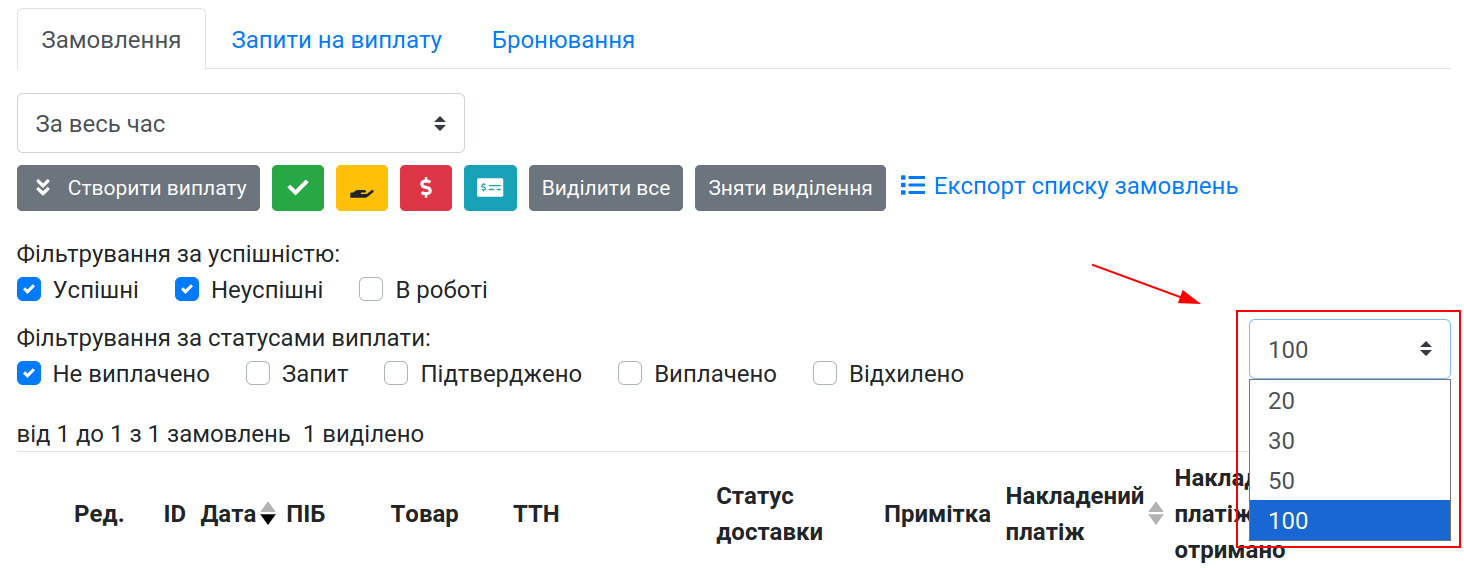This screenshot has height=568, width=1464.
Task: Click the Експорт списку замовлень list icon
Action: click(912, 186)
